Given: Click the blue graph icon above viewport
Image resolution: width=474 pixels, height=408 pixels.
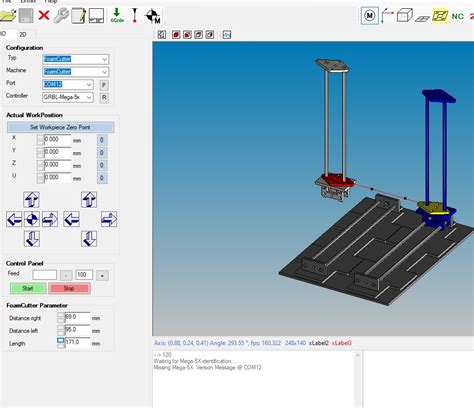Looking at the screenshot, I should [227, 35].
